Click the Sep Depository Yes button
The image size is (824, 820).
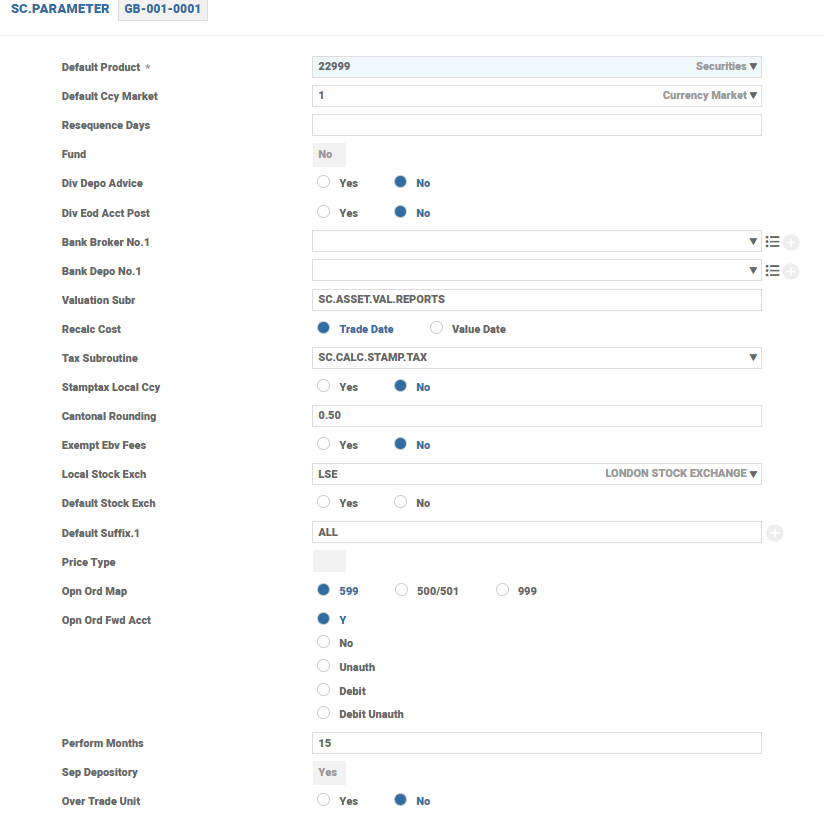click(328, 772)
